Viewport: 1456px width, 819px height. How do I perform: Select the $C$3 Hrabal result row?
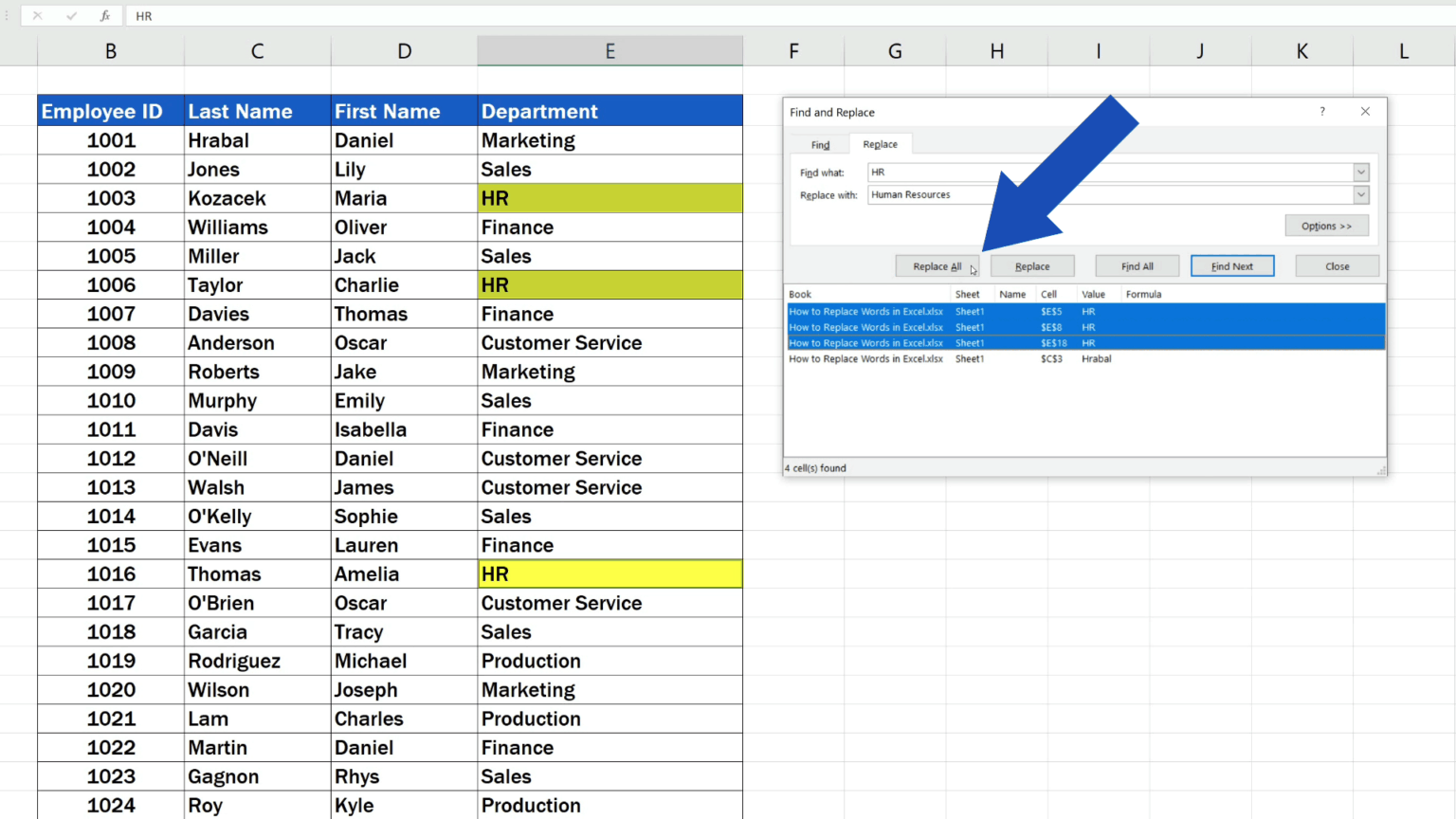point(948,358)
